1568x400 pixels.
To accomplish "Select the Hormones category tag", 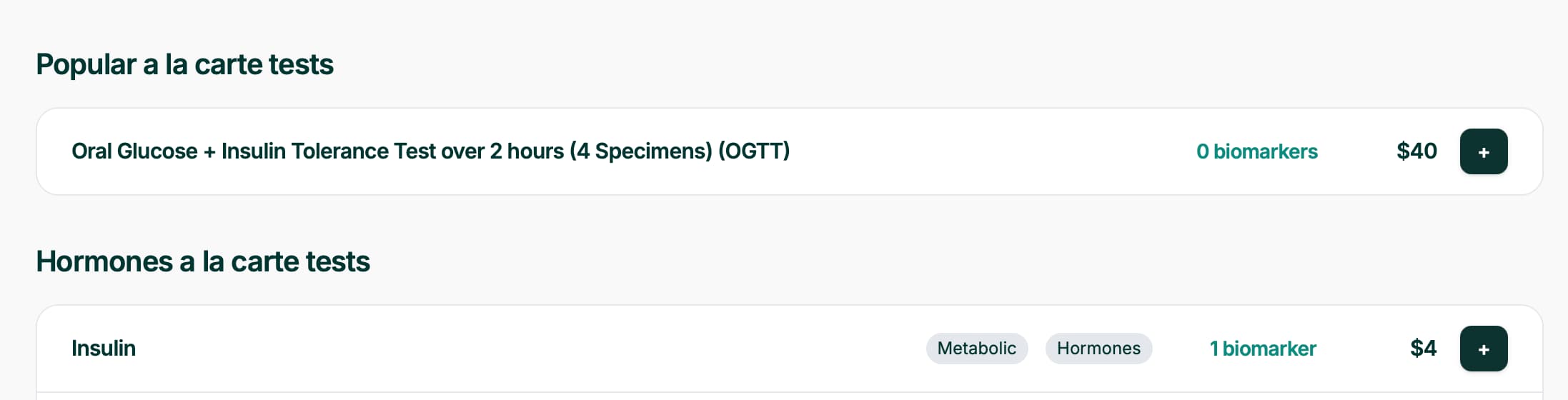I will pyautogui.click(x=1098, y=349).
